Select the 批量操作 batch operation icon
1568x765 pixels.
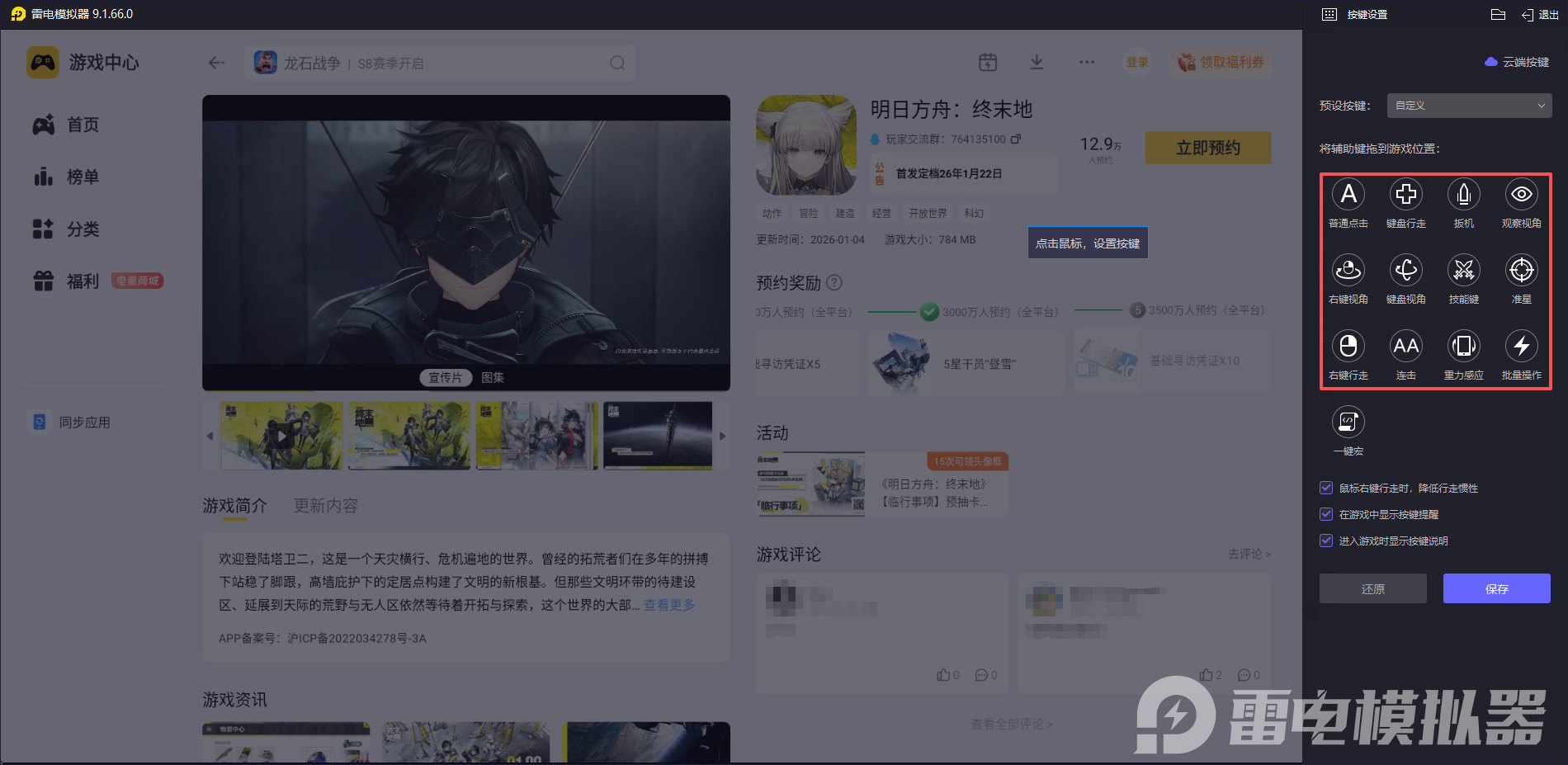[x=1522, y=346]
